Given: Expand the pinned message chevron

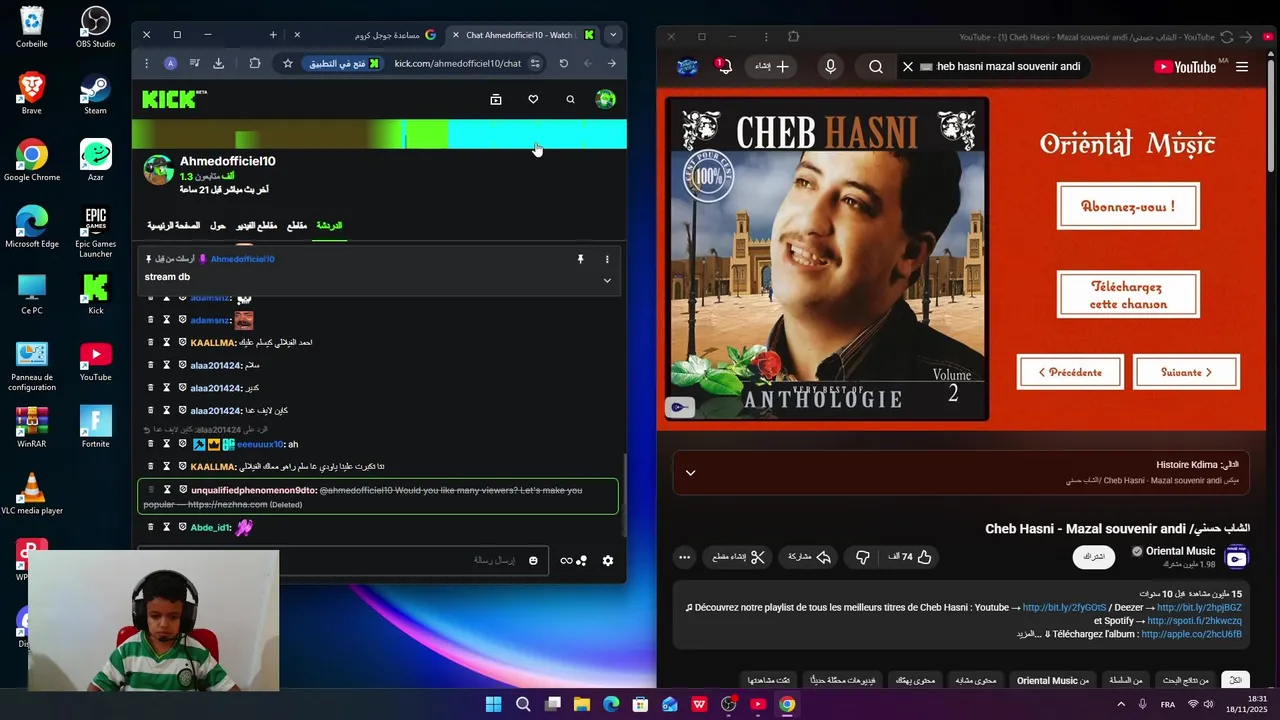Looking at the screenshot, I should (x=607, y=280).
